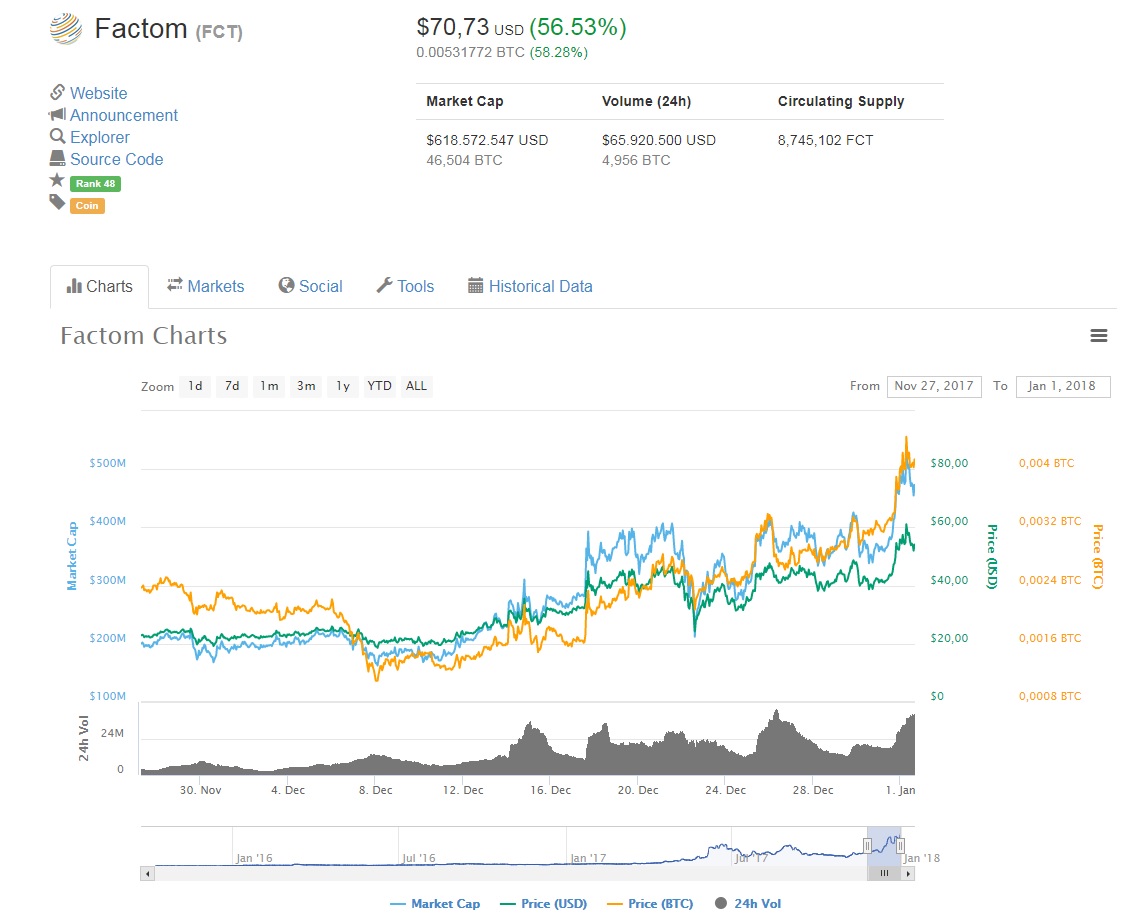
Task: Click the Price (USD) axis title
Action: (x=993, y=556)
